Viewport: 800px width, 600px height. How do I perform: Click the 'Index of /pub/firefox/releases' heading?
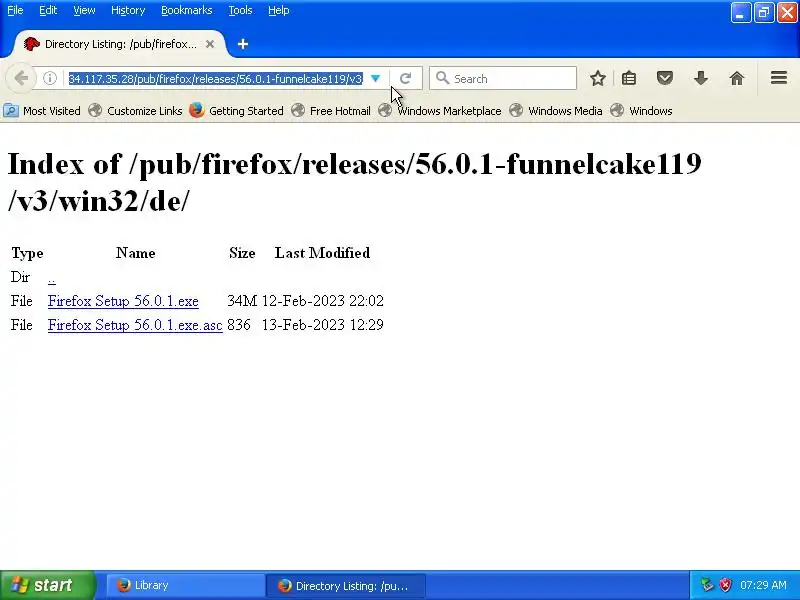click(355, 182)
